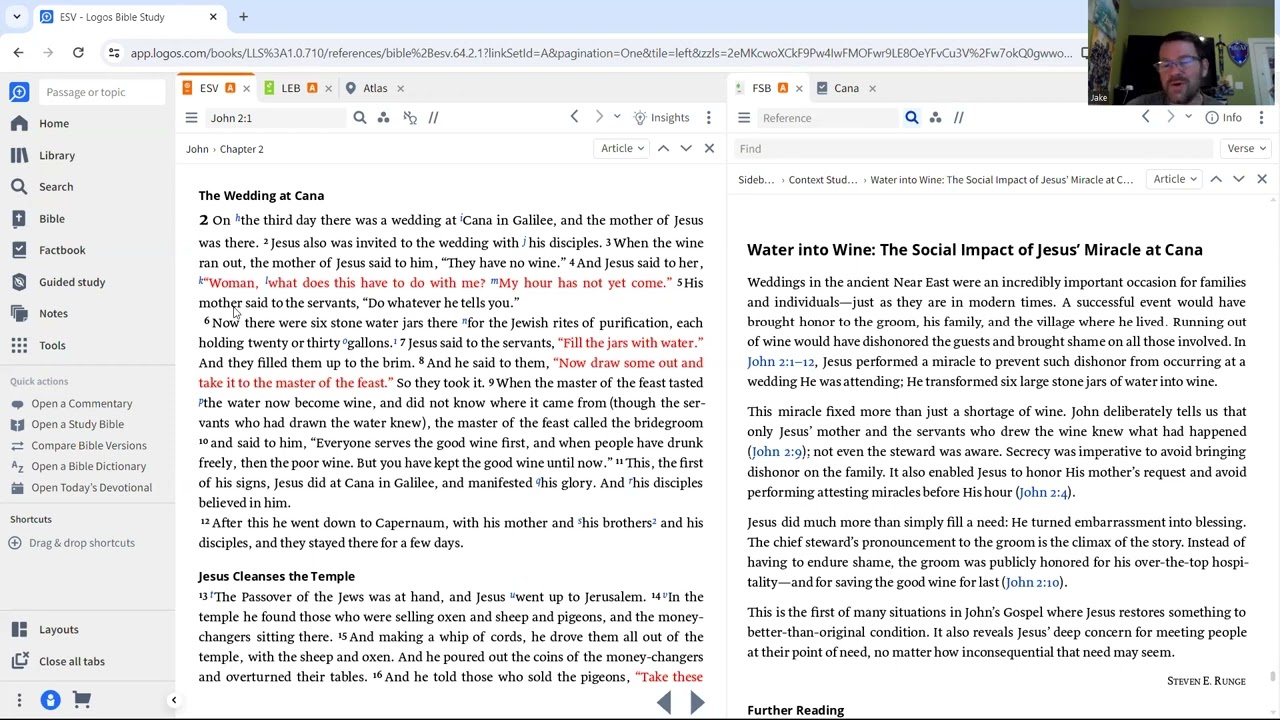Click previous page arrow at bottom of ESV
1280x720 pixels.
665,703
